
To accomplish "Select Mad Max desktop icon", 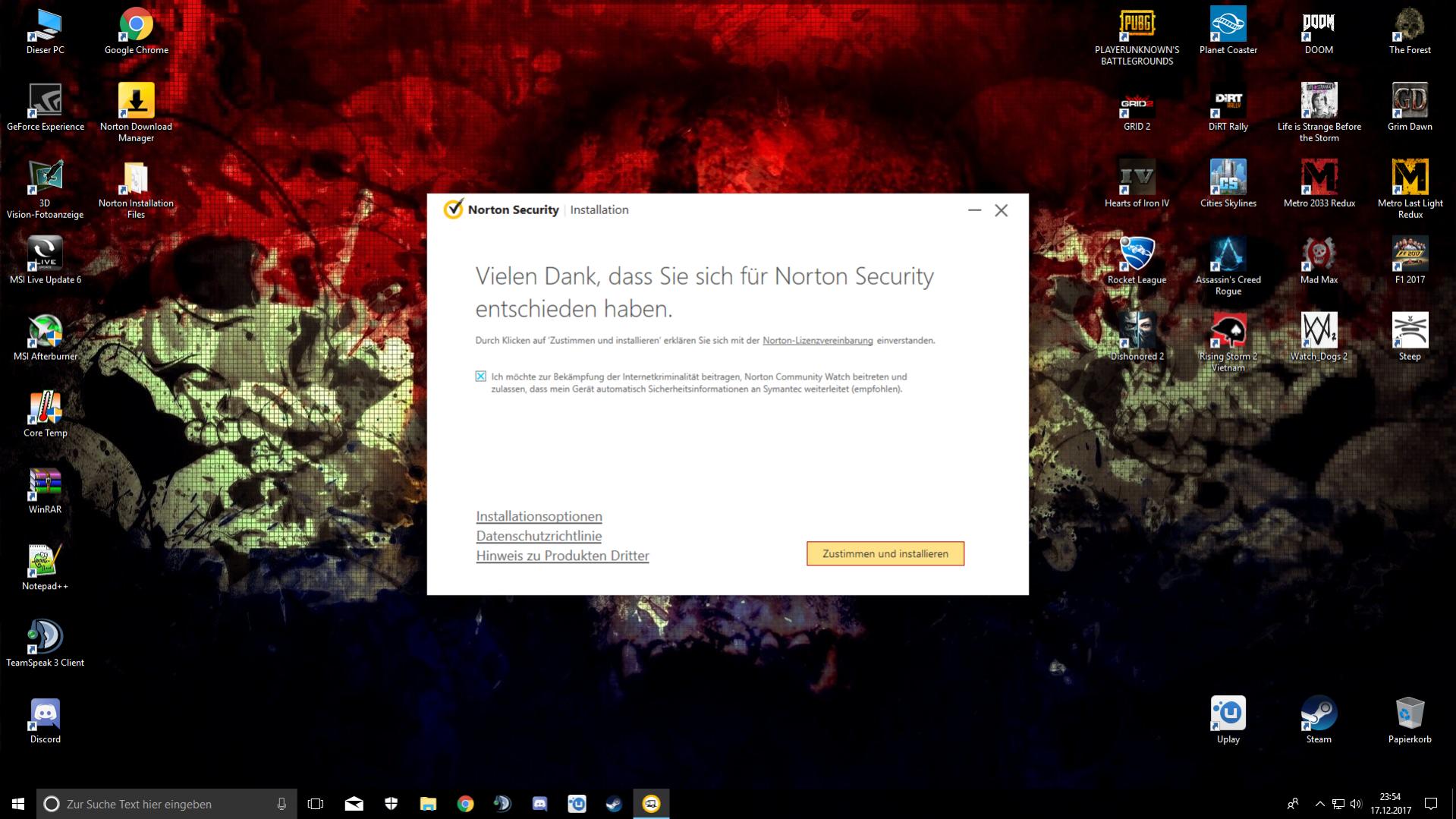I will [1319, 260].
